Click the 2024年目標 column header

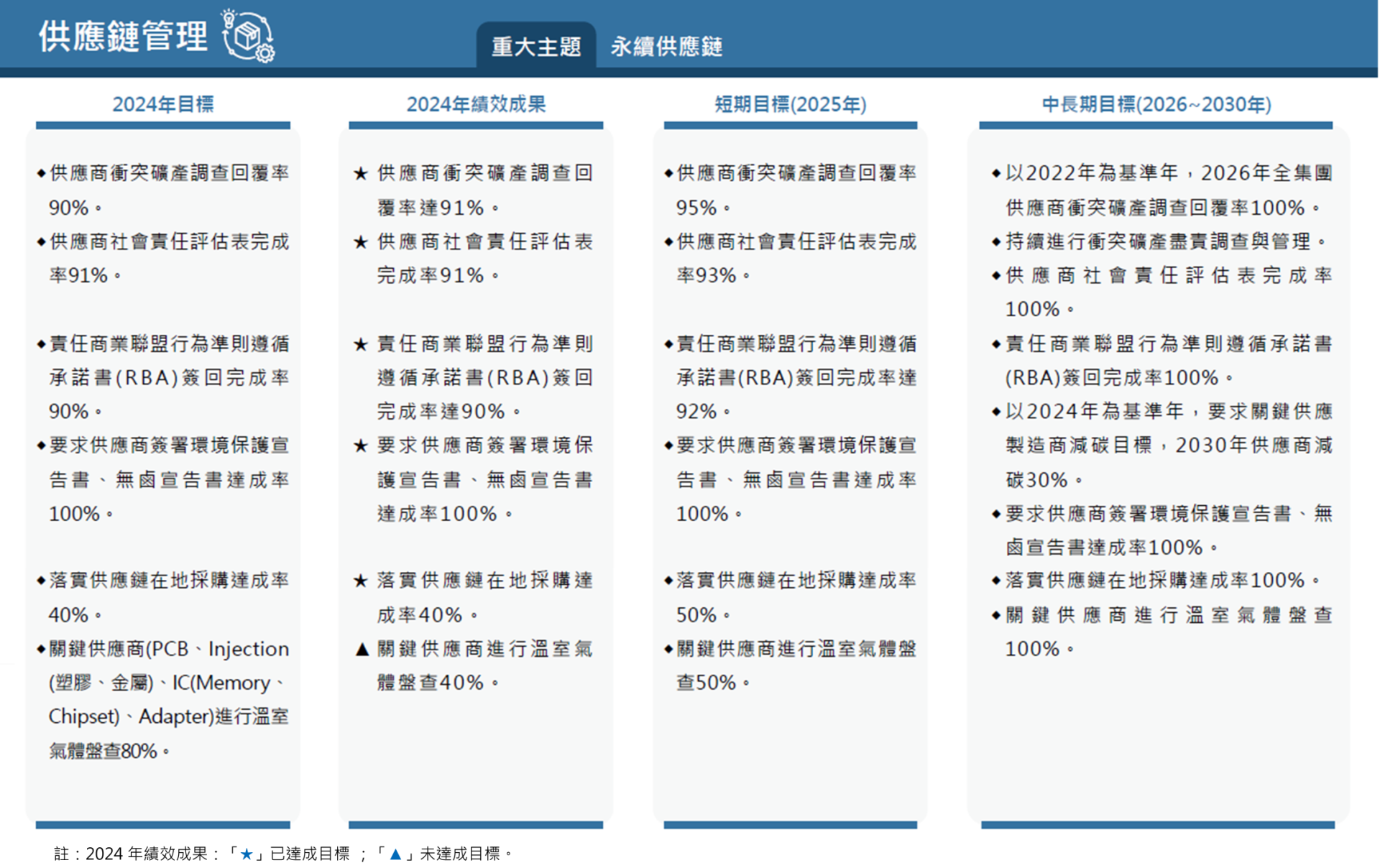163,104
